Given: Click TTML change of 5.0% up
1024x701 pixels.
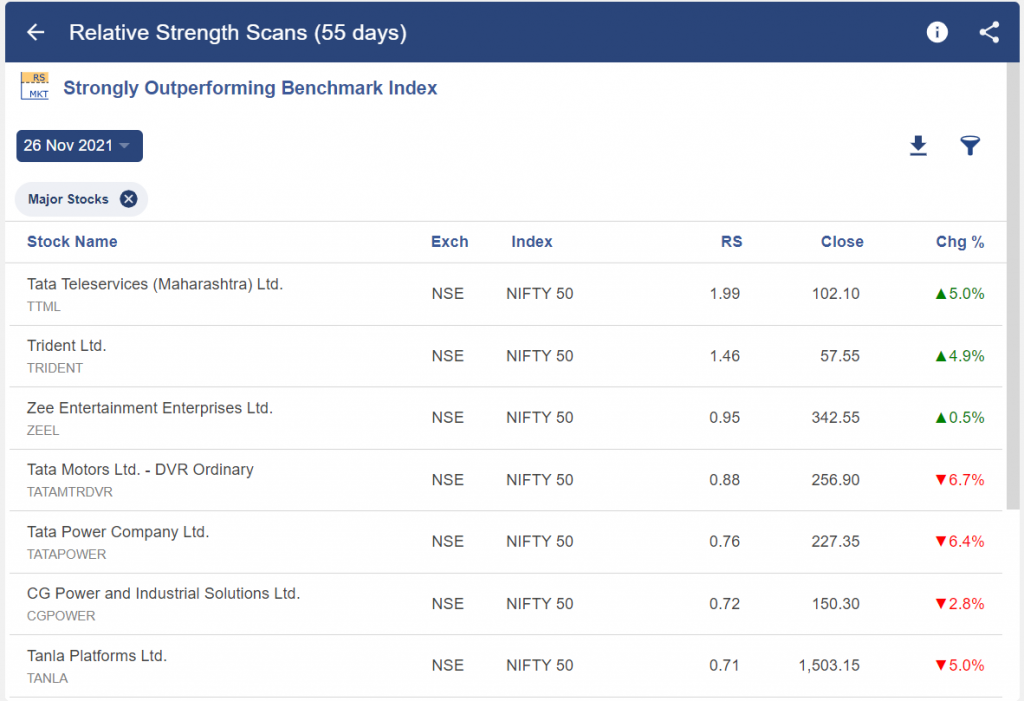Looking at the screenshot, I should [959, 294].
